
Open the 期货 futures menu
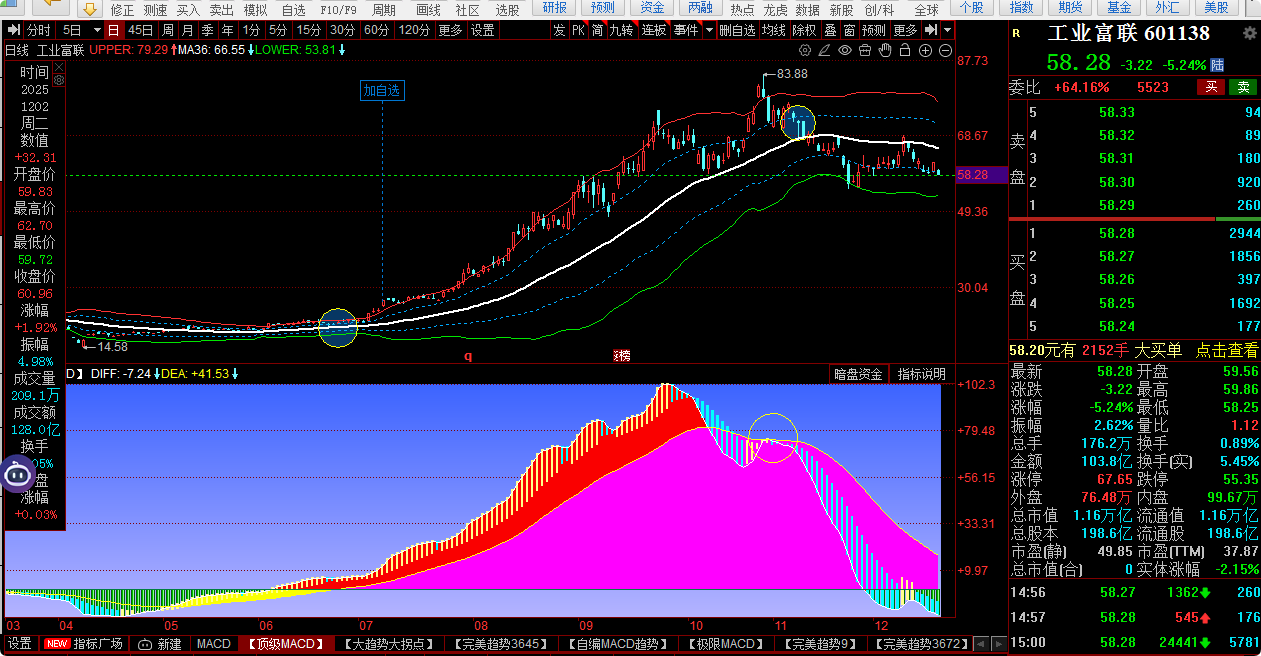[x=1070, y=8]
